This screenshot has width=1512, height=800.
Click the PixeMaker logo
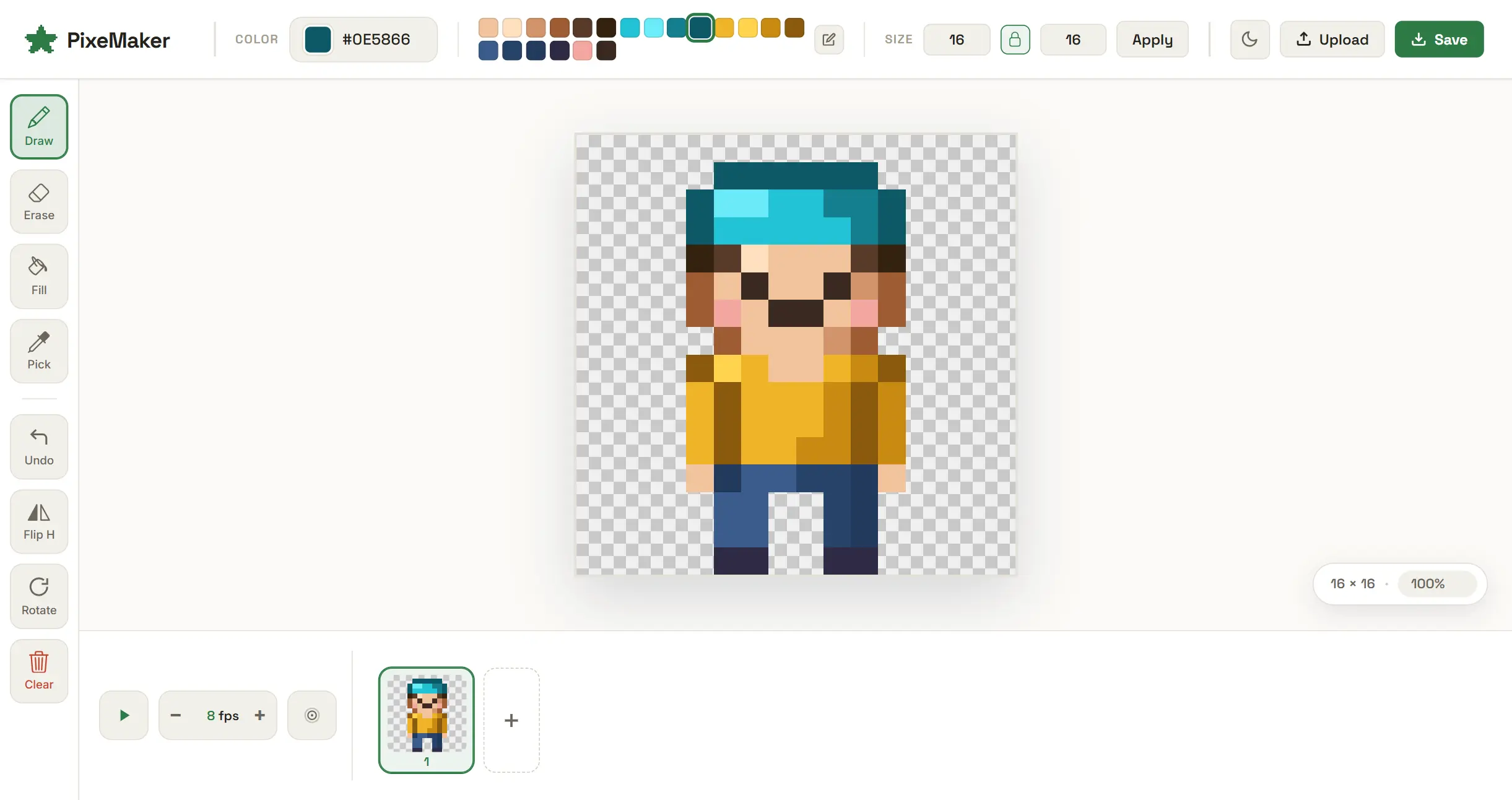click(x=97, y=40)
